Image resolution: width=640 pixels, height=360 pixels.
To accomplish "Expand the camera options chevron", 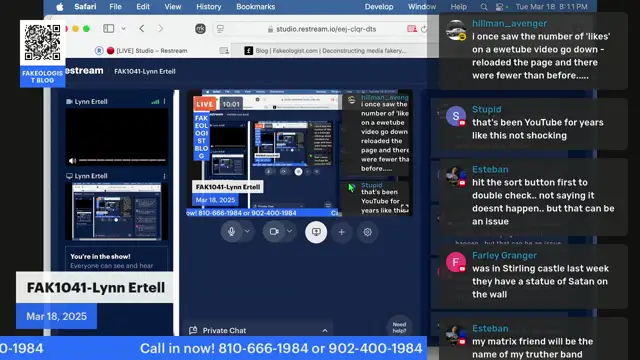I will pyautogui.click(x=289, y=231).
